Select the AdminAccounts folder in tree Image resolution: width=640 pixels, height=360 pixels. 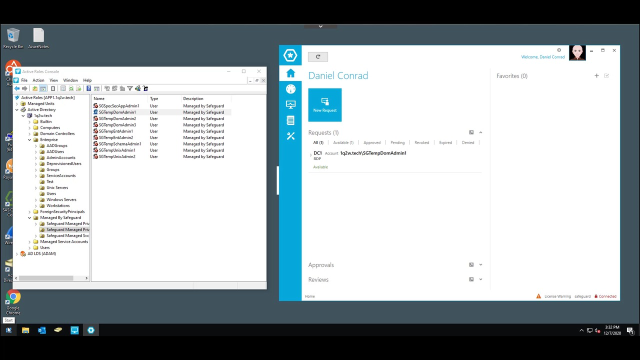pos(61,158)
